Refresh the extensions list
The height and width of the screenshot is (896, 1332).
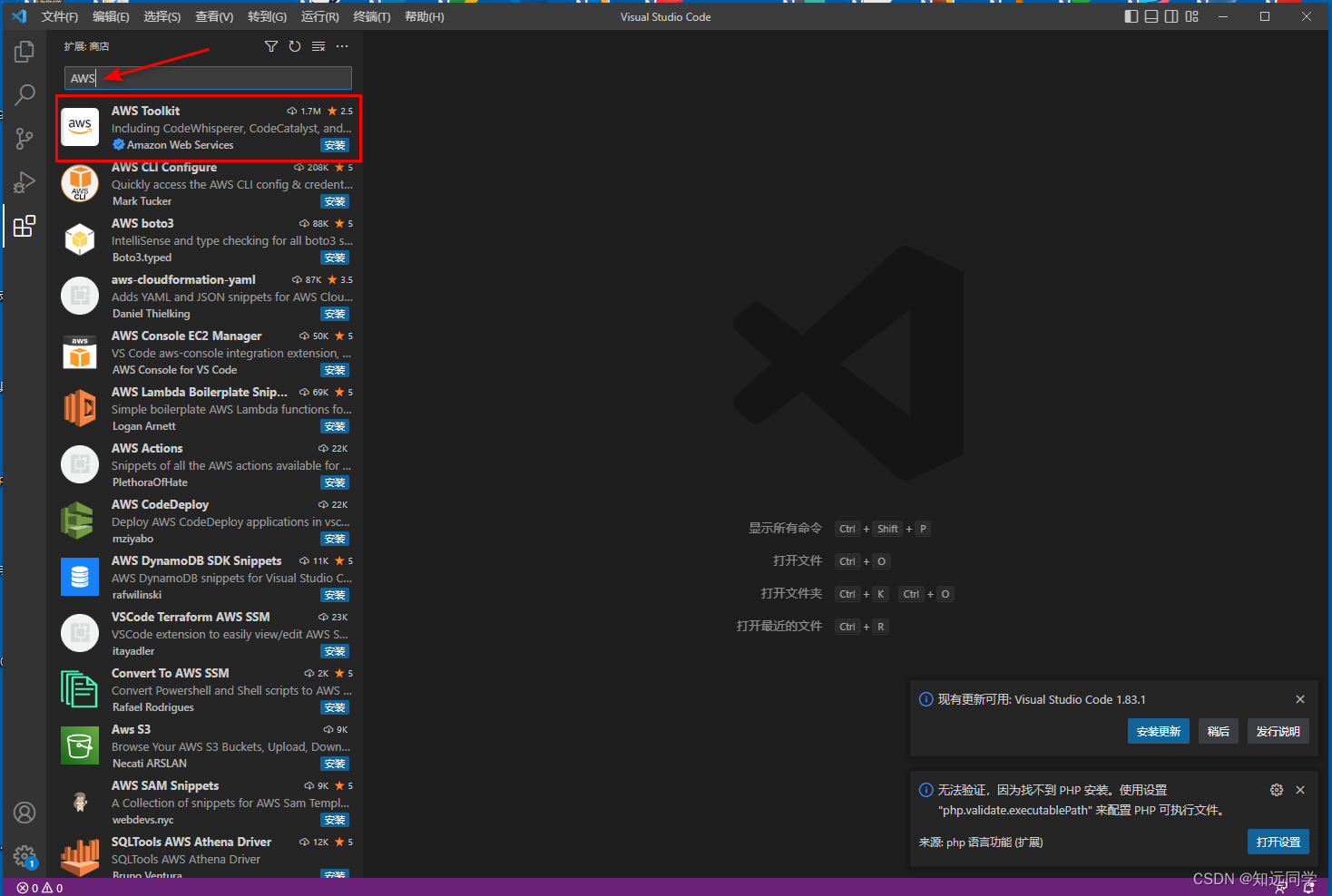tap(295, 46)
